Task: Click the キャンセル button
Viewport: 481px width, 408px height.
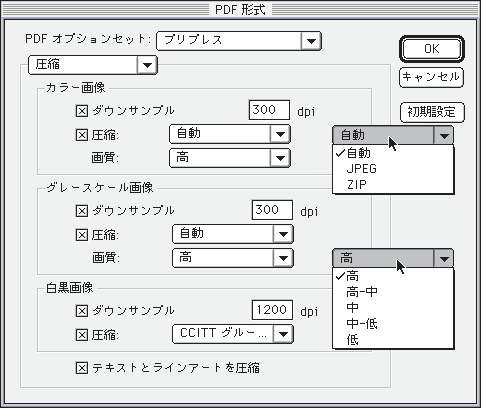Action: point(431,78)
